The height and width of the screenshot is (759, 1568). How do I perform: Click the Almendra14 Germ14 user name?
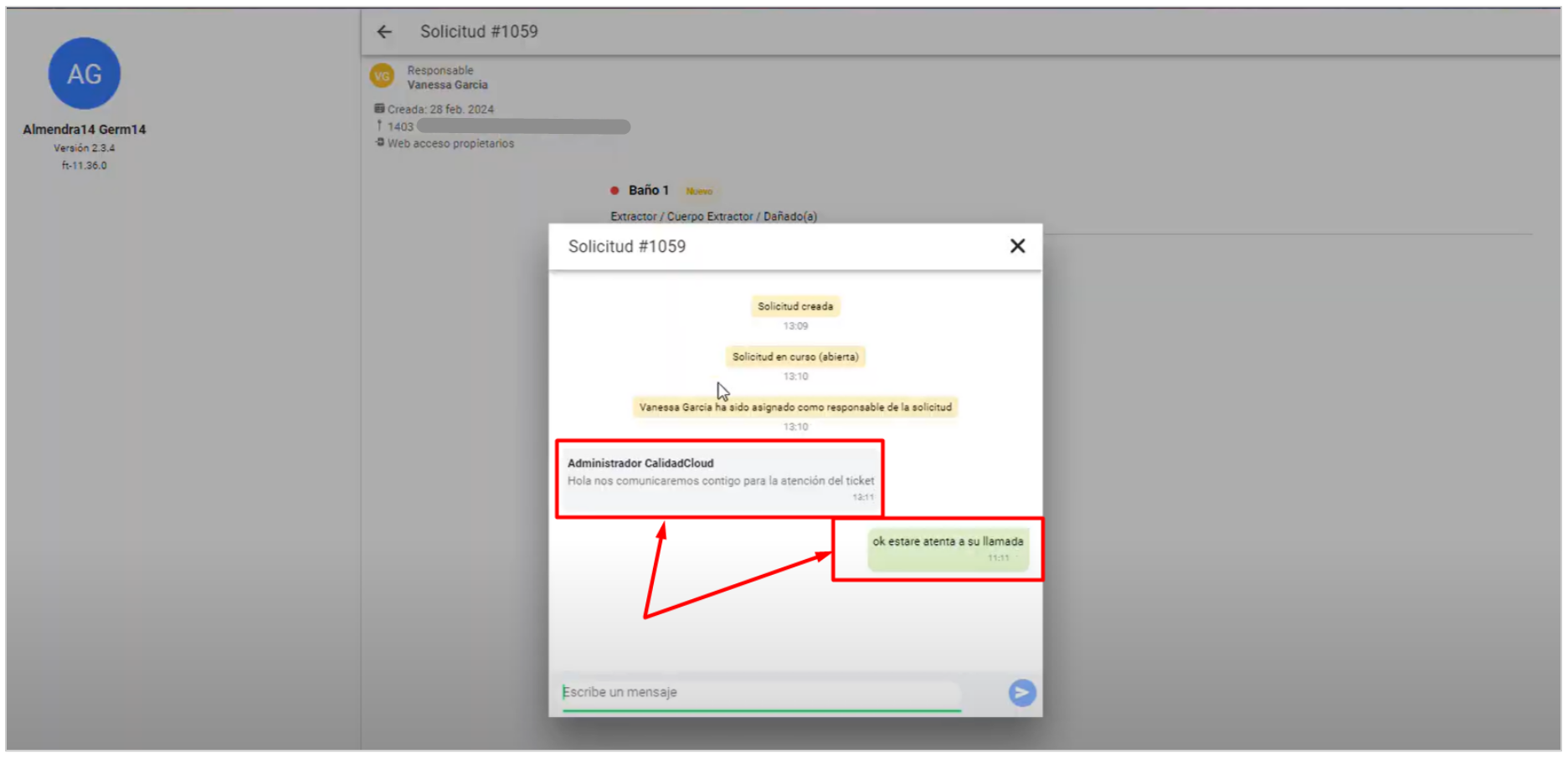85,130
